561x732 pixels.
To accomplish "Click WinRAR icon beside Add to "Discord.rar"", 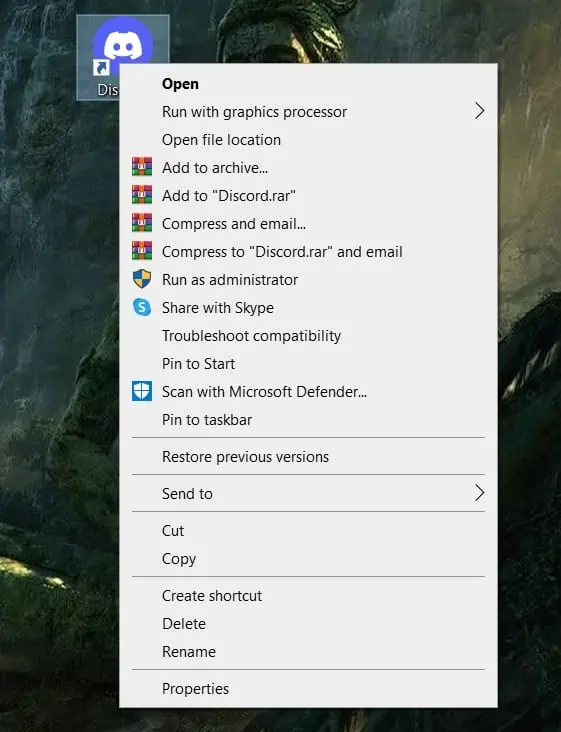I will pyautogui.click(x=142, y=195).
